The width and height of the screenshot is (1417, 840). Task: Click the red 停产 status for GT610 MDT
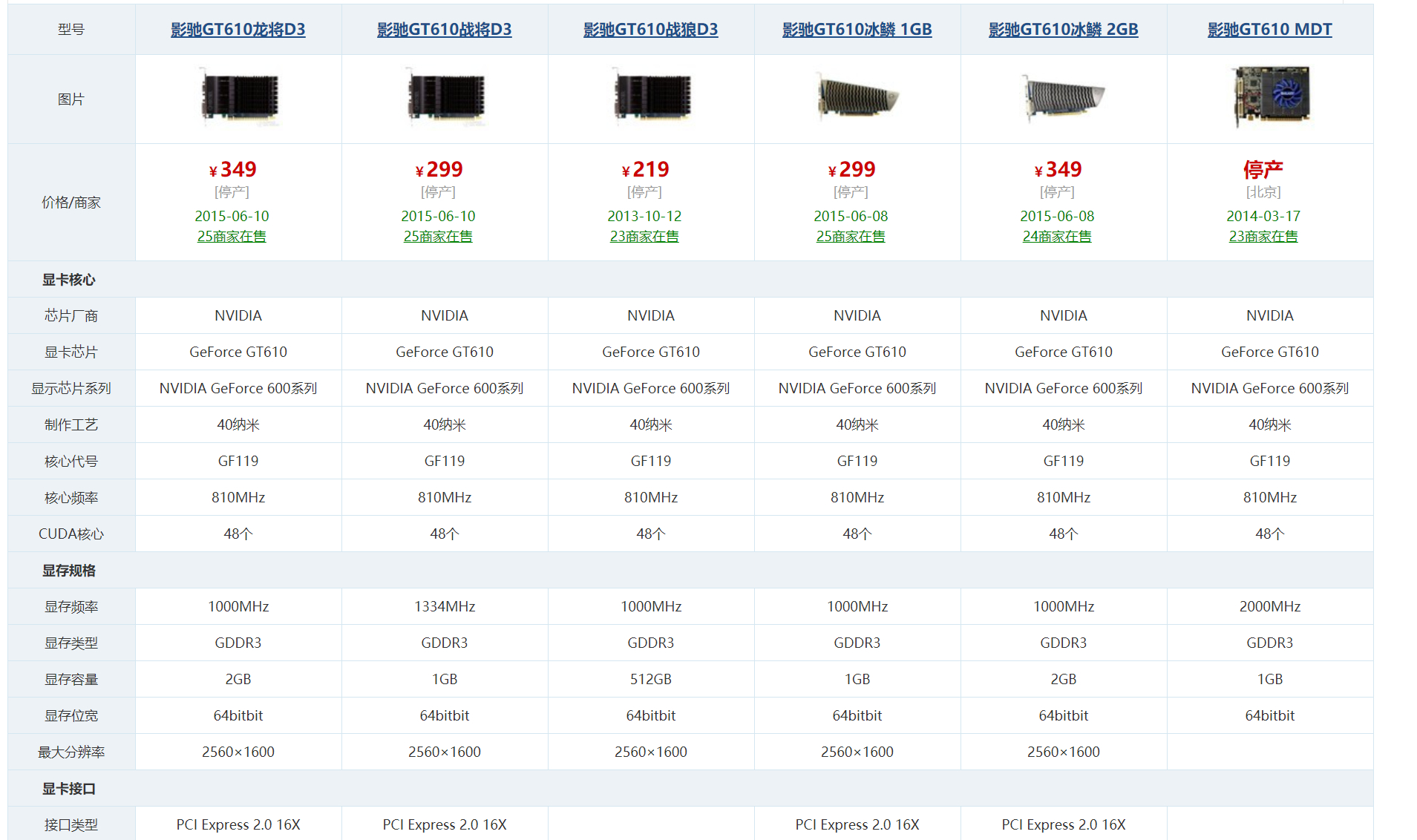coord(1263,169)
